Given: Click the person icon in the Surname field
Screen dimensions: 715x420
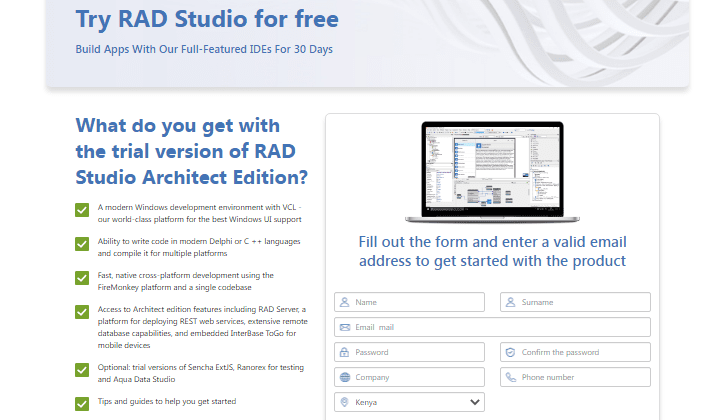Looking at the screenshot, I should tap(509, 302).
